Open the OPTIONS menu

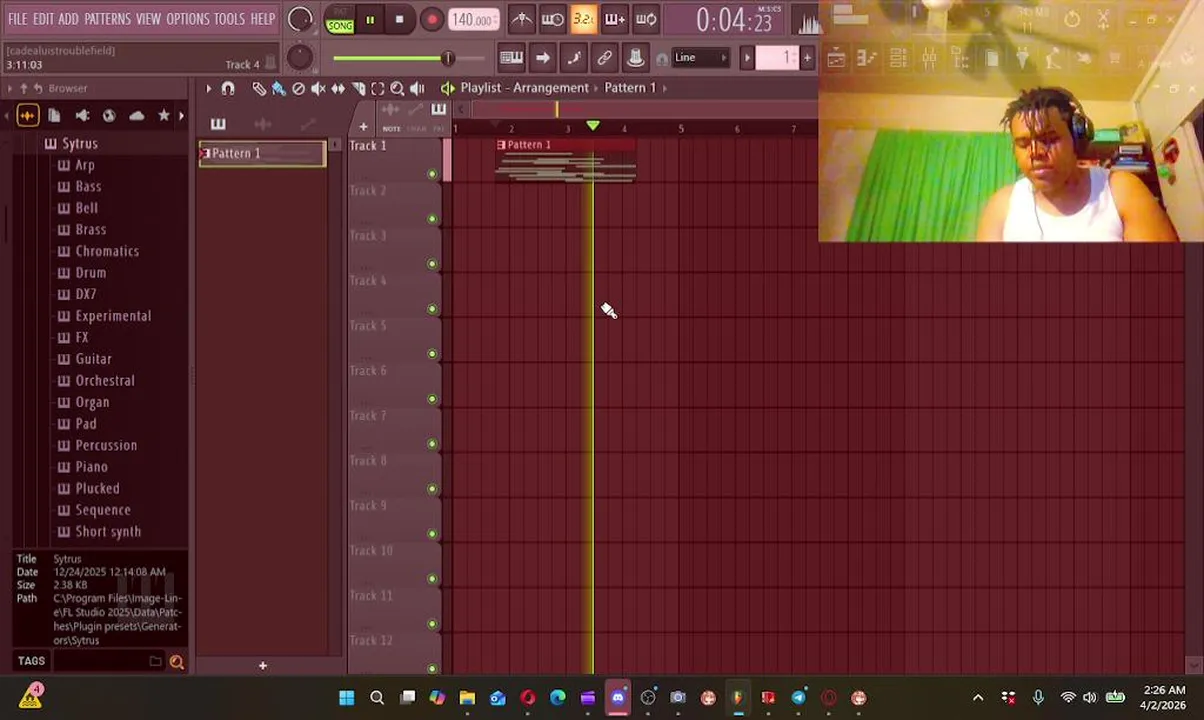[187, 19]
